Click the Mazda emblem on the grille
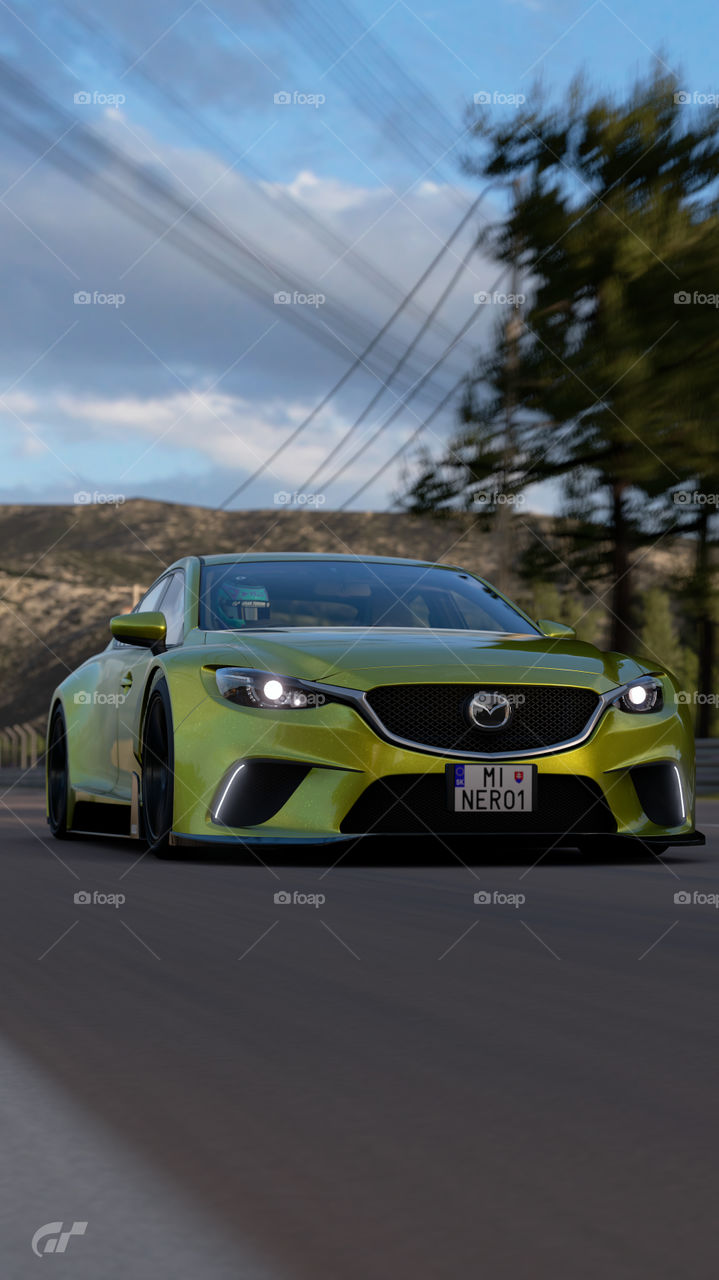719x1280 pixels. point(490,711)
